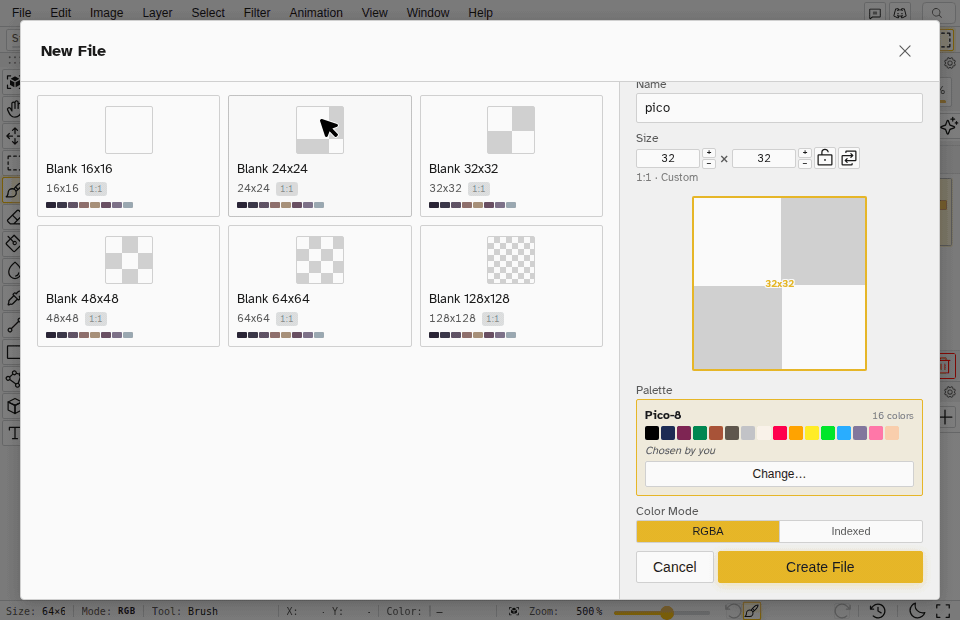Click the width size input field
Image resolution: width=960 pixels, height=620 pixels.
click(668, 159)
